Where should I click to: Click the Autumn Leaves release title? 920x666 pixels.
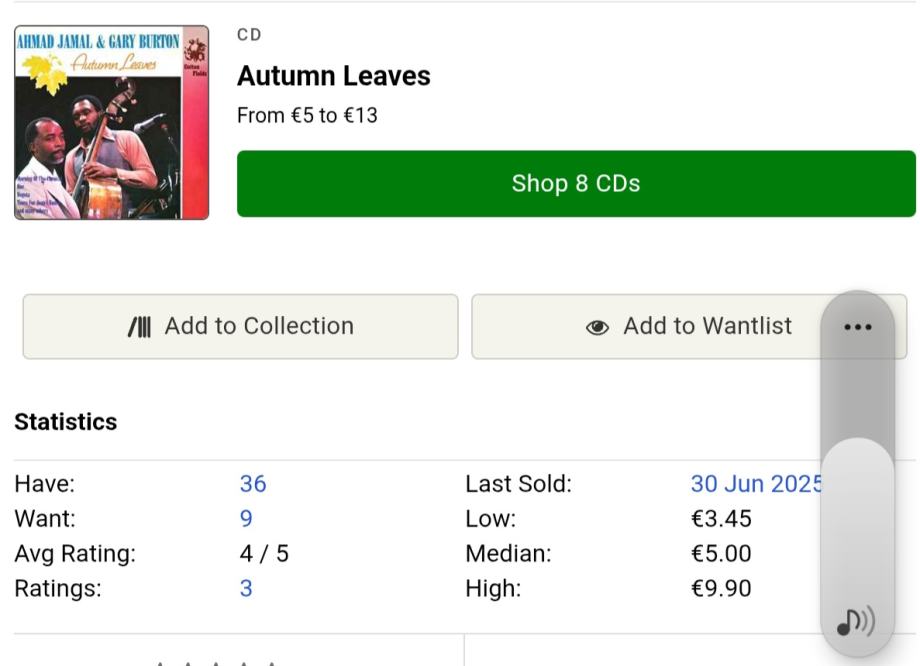[x=334, y=76]
